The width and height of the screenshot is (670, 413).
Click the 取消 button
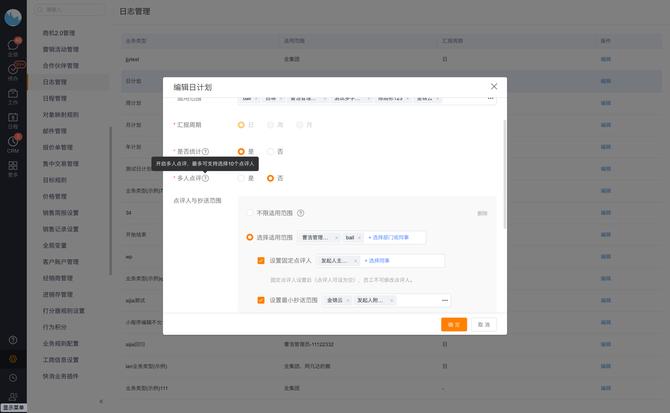pos(483,324)
